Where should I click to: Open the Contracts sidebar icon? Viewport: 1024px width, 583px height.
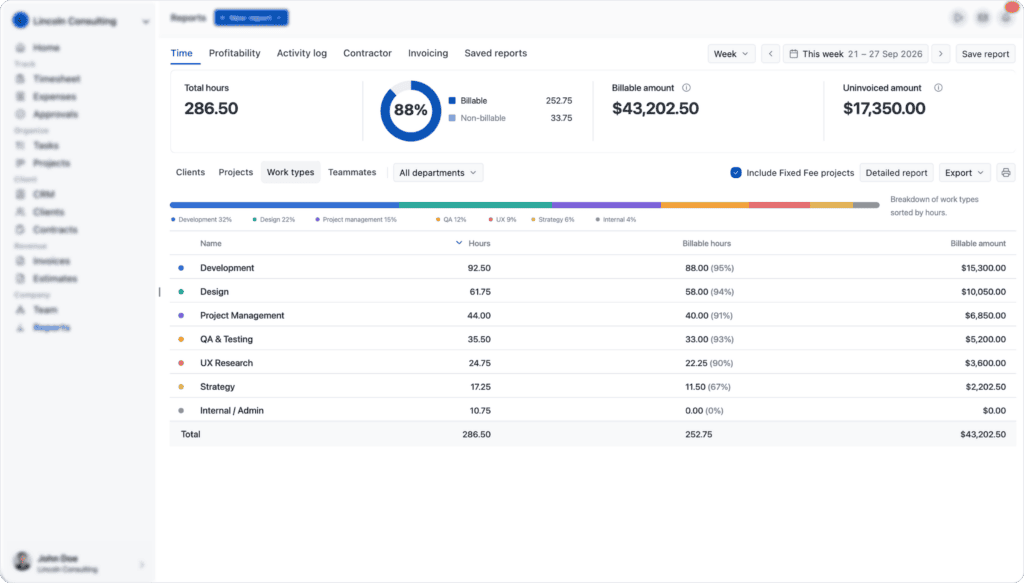[x=20, y=229]
